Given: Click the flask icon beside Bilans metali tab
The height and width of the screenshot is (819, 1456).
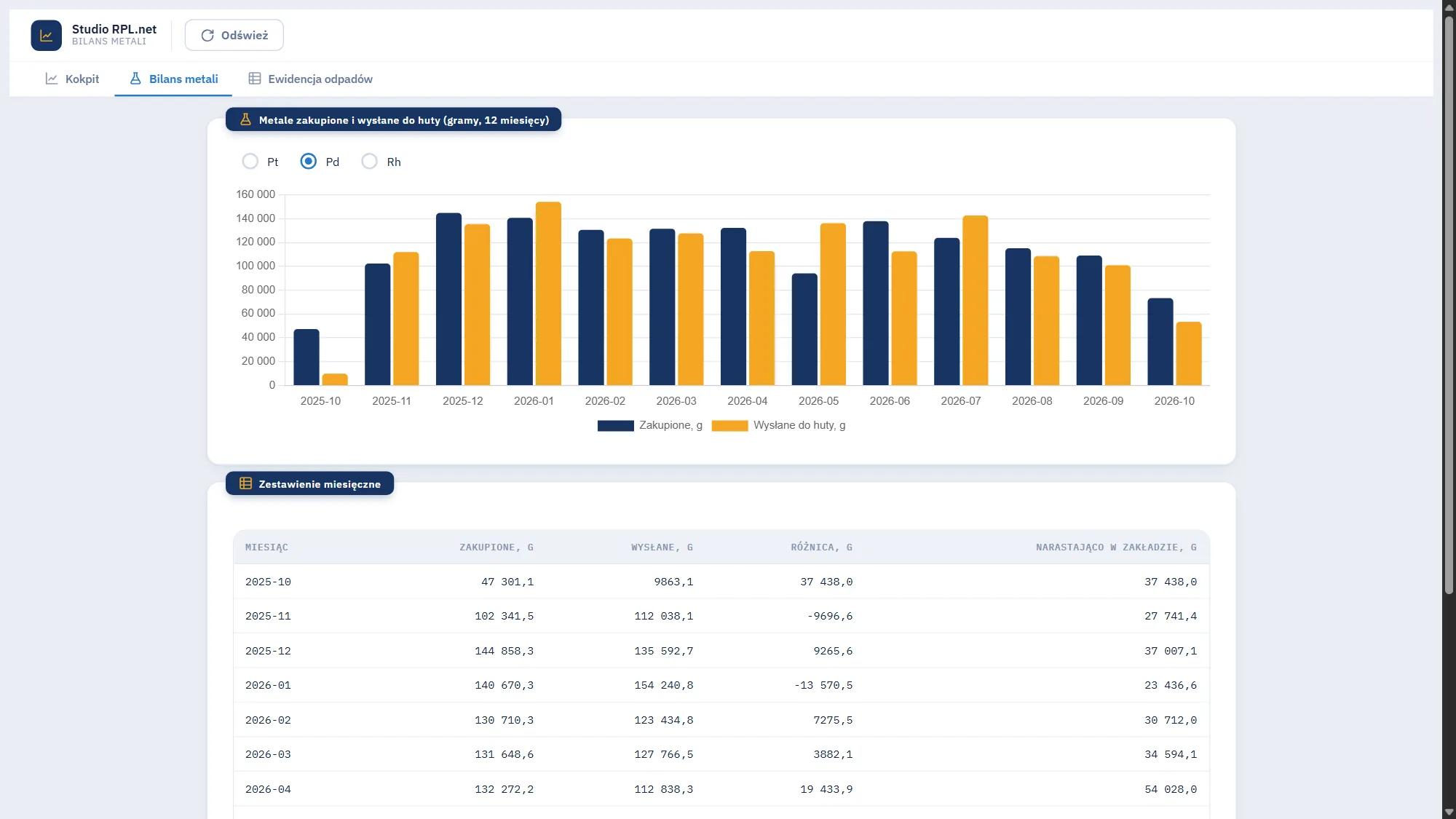Looking at the screenshot, I should [135, 79].
